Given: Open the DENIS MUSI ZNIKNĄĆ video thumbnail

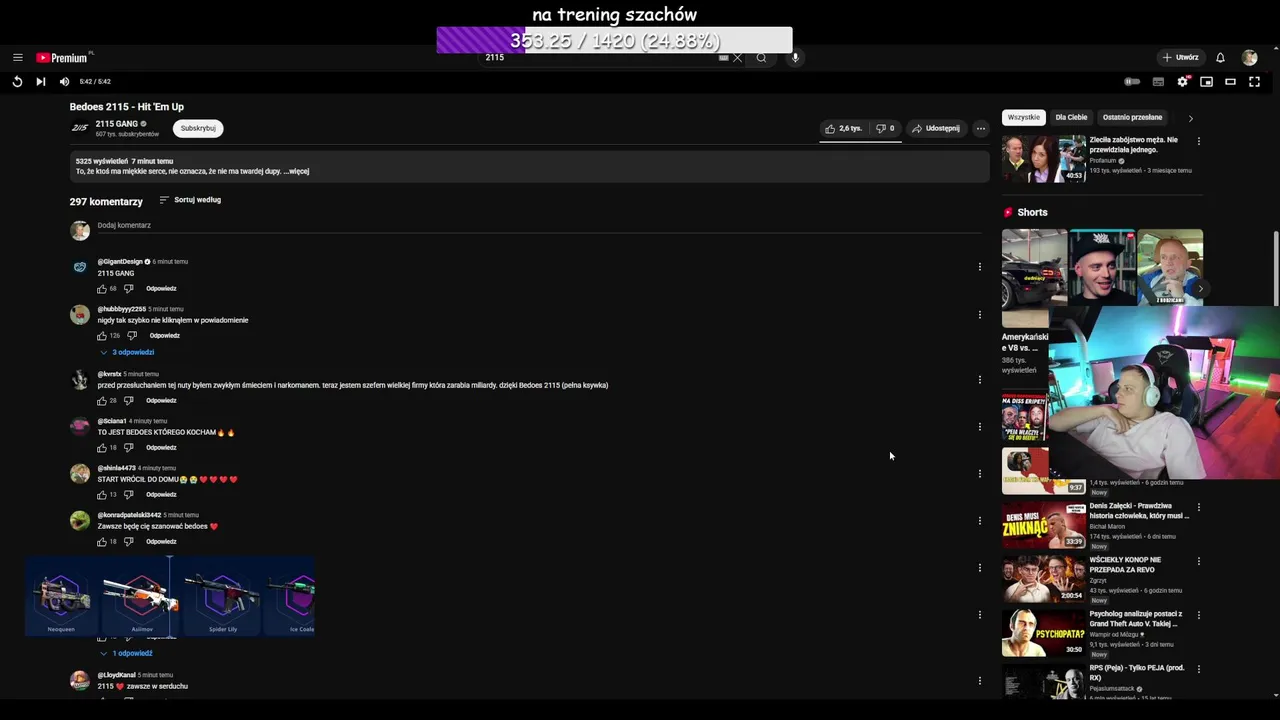Looking at the screenshot, I should (1043, 525).
